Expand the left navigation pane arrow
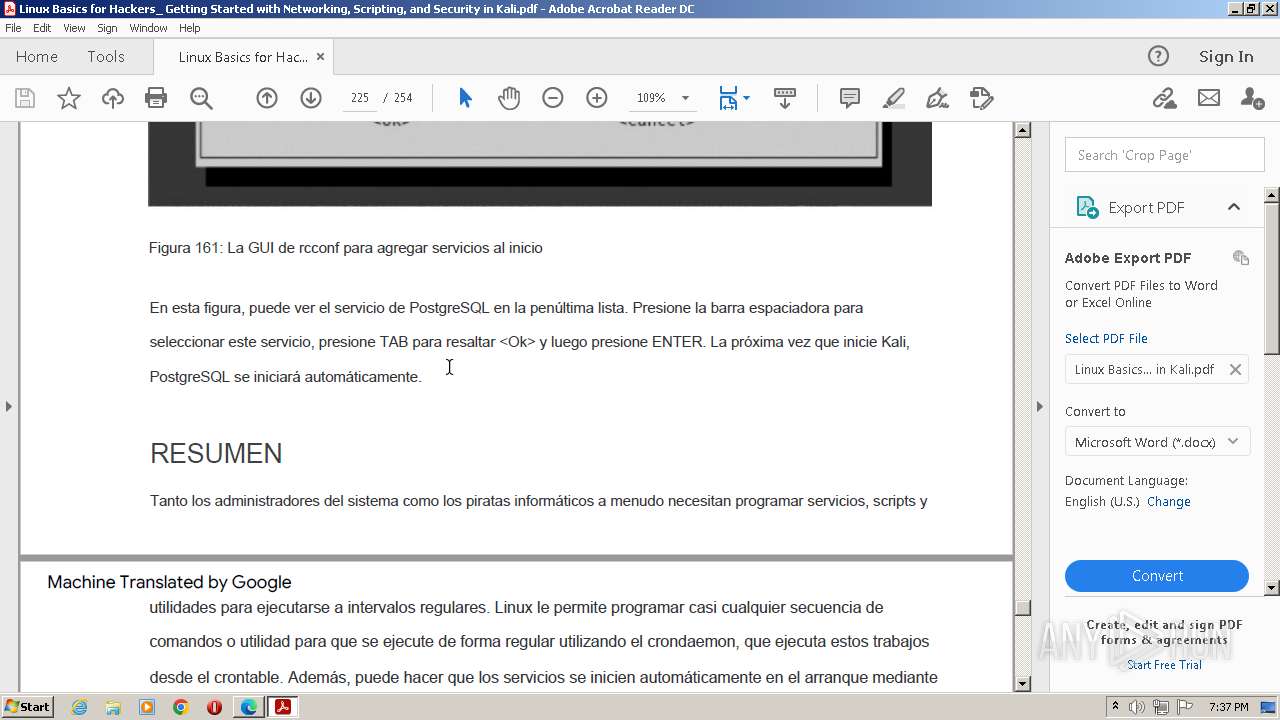Screen dimensions: 1280x720 pyautogui.click(x=9, y=406)
